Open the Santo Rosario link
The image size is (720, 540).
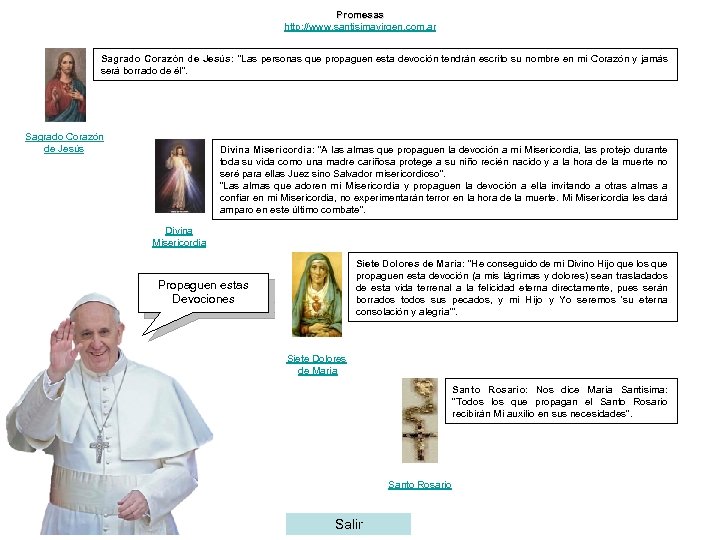click(420, 484)
